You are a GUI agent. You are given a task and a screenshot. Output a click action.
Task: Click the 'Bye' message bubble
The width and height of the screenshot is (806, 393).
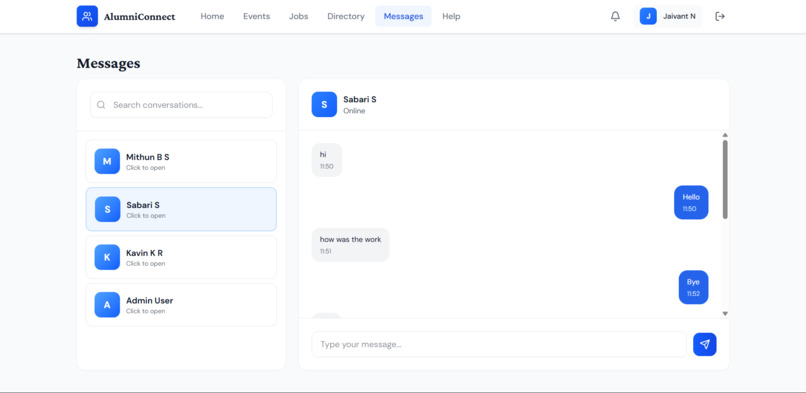[693, 287]
